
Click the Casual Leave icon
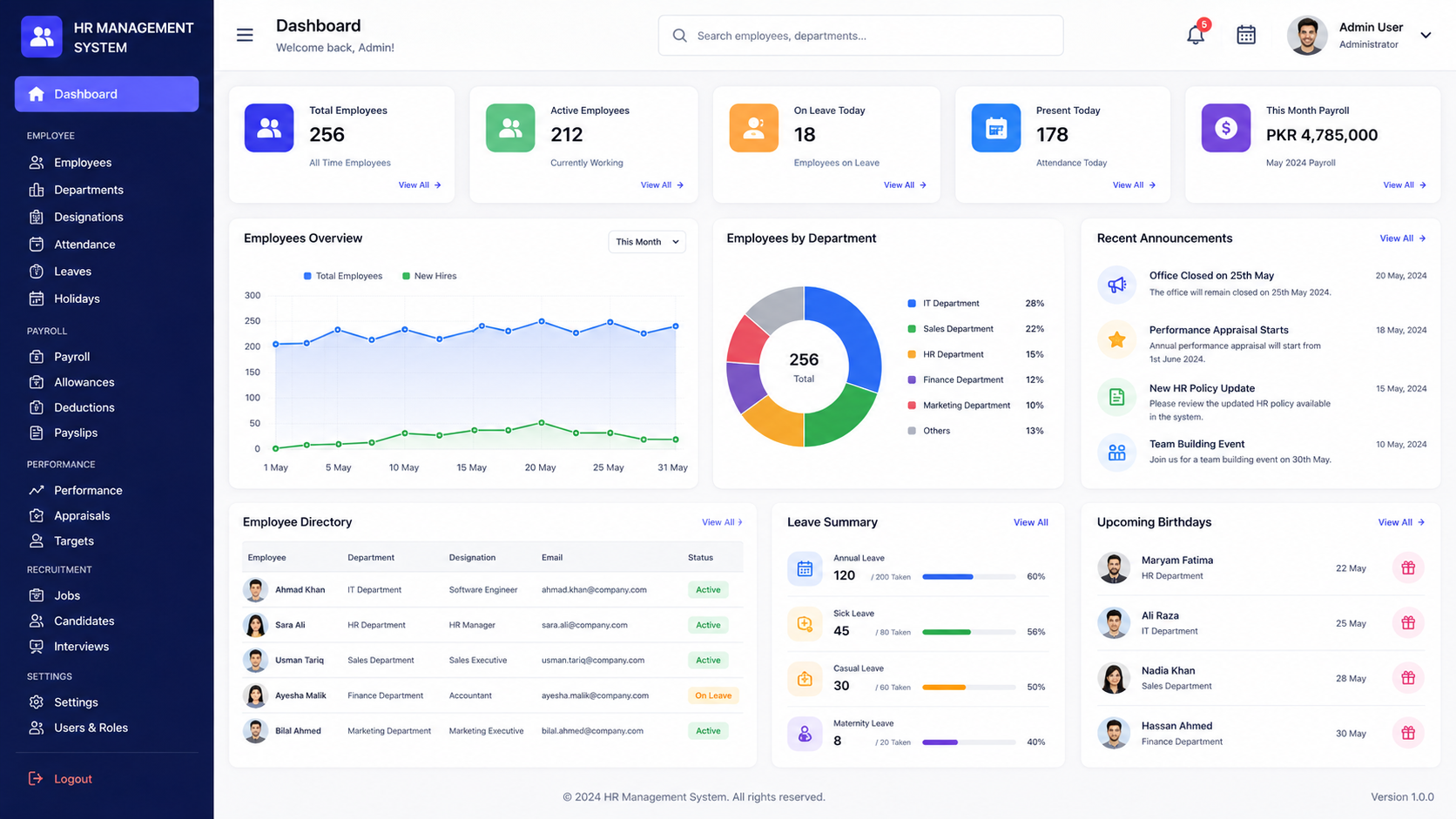(x=805, y=679)
